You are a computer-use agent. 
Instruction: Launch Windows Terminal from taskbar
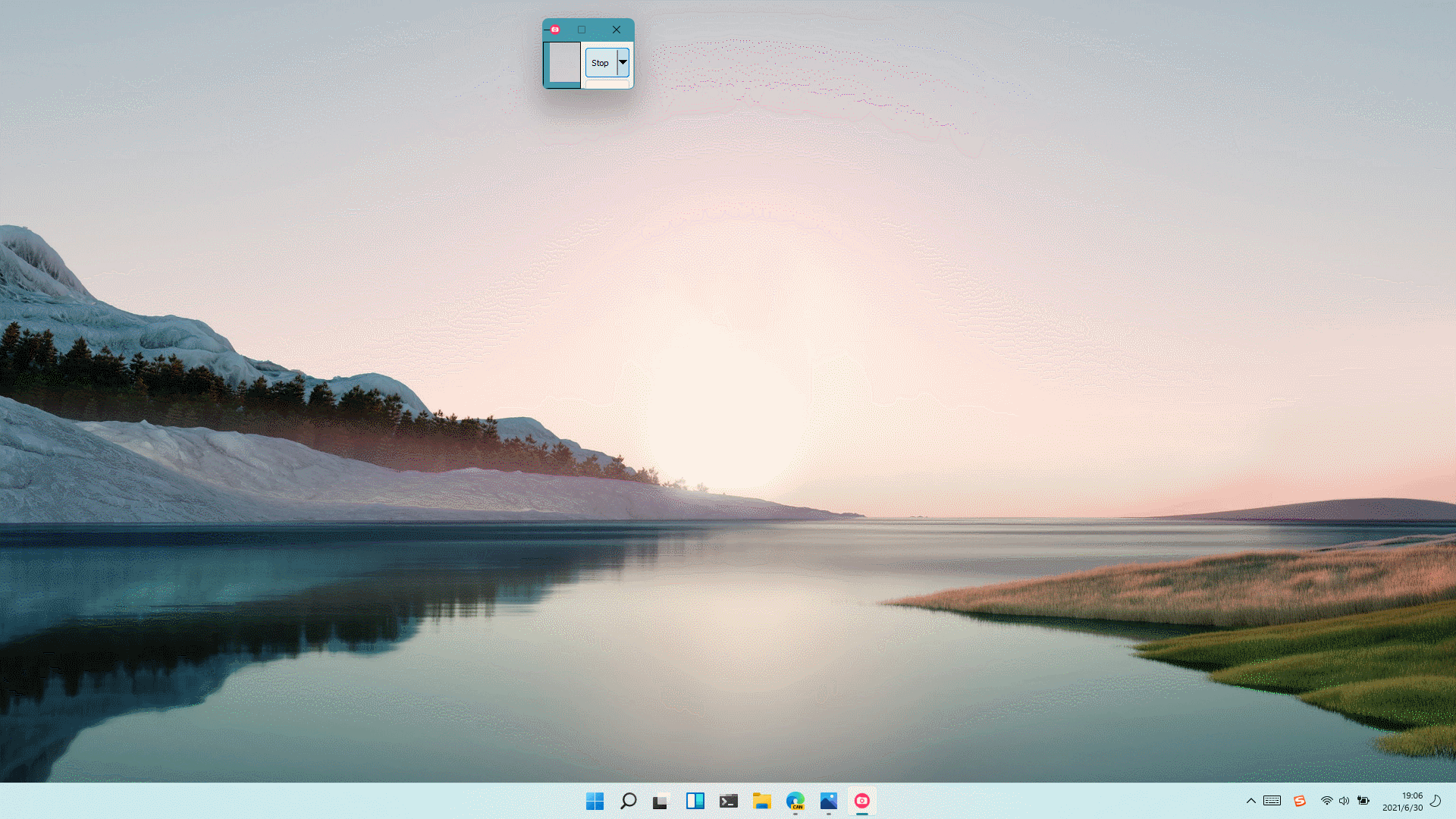pyautogui.click(x=729, y=801)
